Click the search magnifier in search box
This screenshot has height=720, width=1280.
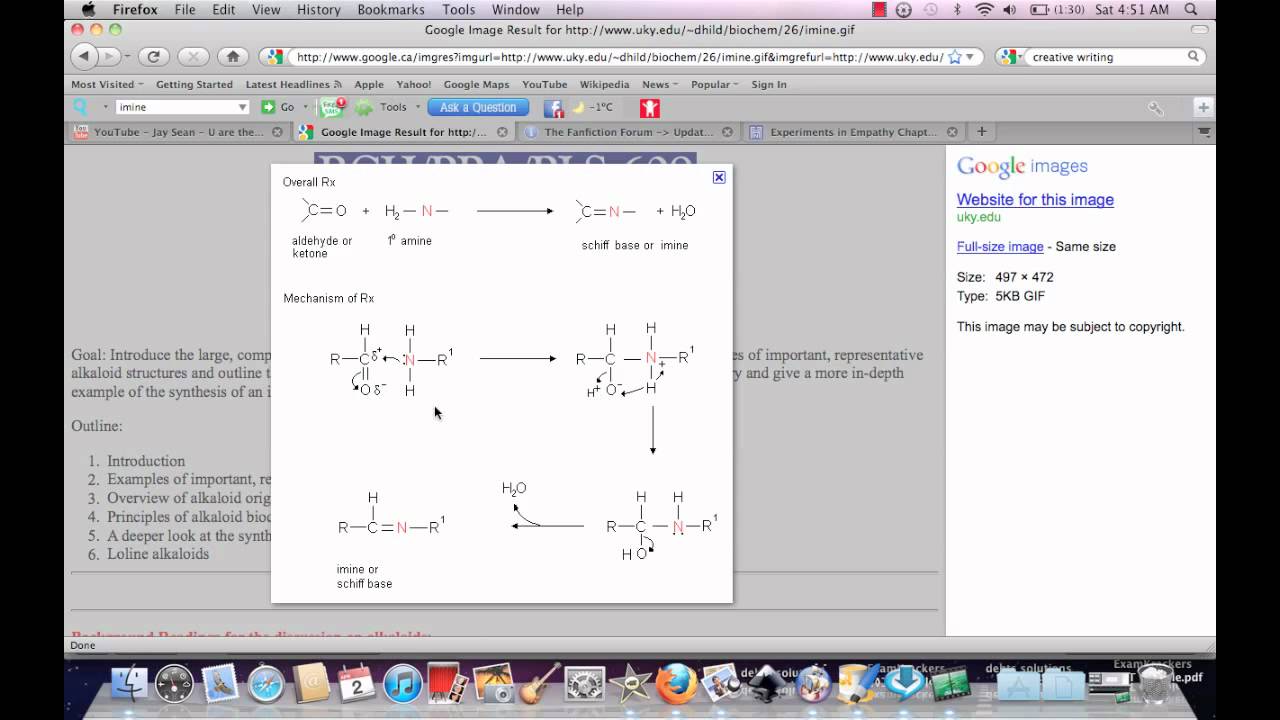coord(1193,57)
